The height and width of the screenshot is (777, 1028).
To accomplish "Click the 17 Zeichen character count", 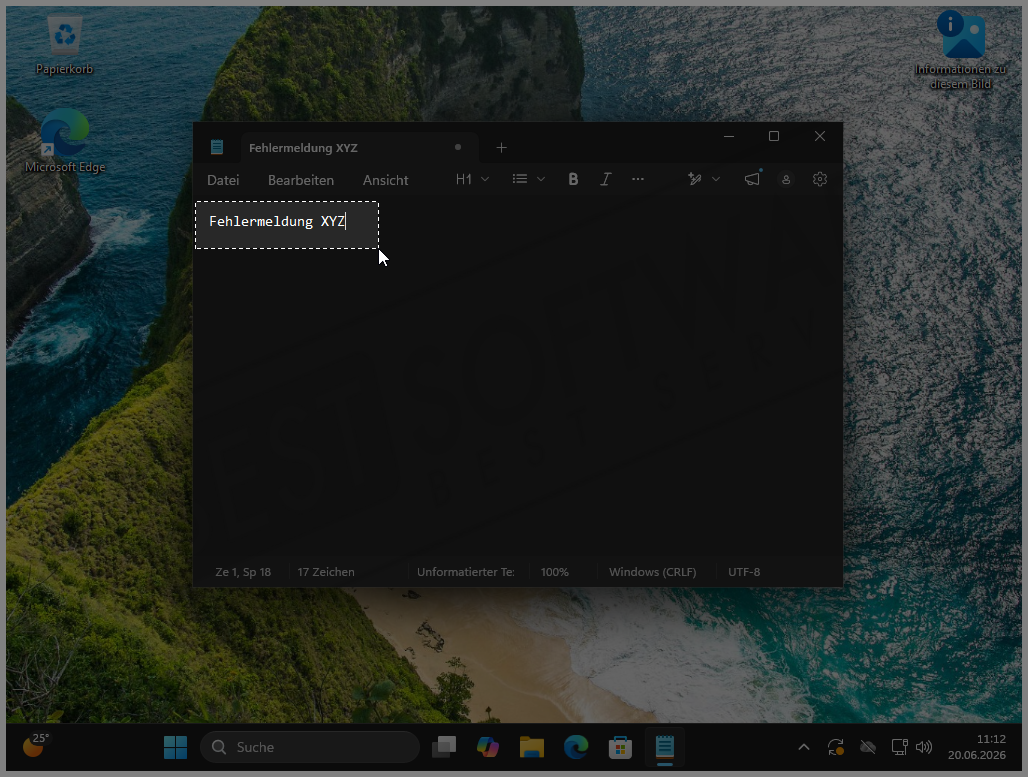I will (326, 572).
